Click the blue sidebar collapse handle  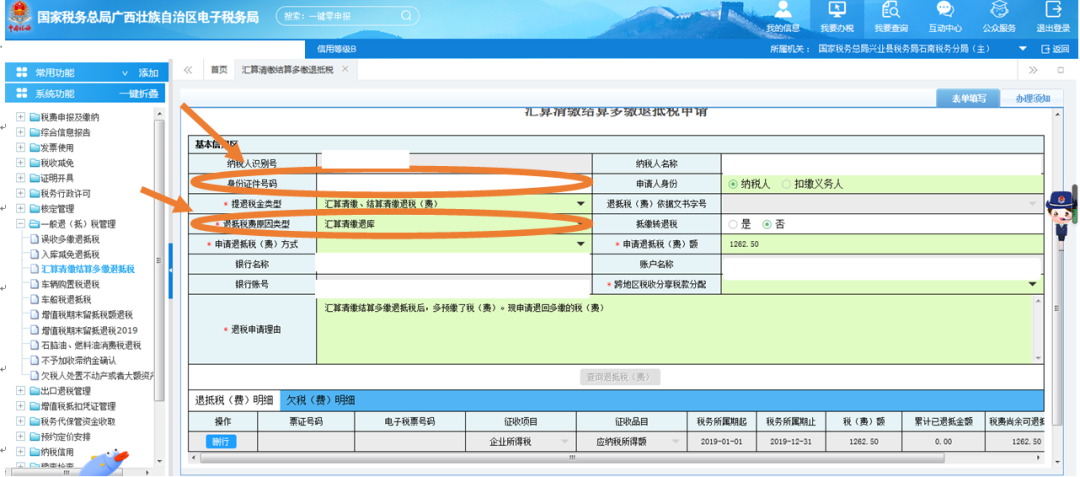[x=171, y=271]
